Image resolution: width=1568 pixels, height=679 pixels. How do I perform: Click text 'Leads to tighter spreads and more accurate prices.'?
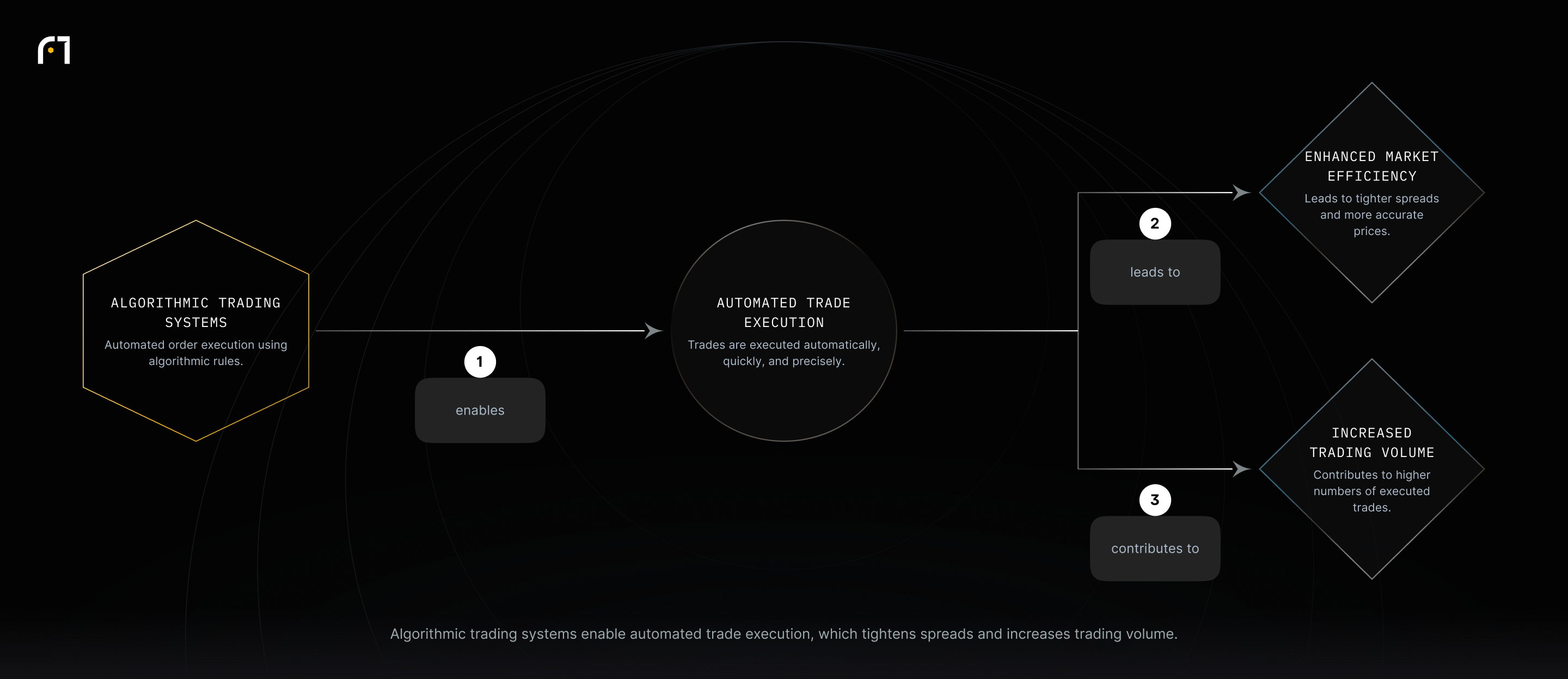1371,215
